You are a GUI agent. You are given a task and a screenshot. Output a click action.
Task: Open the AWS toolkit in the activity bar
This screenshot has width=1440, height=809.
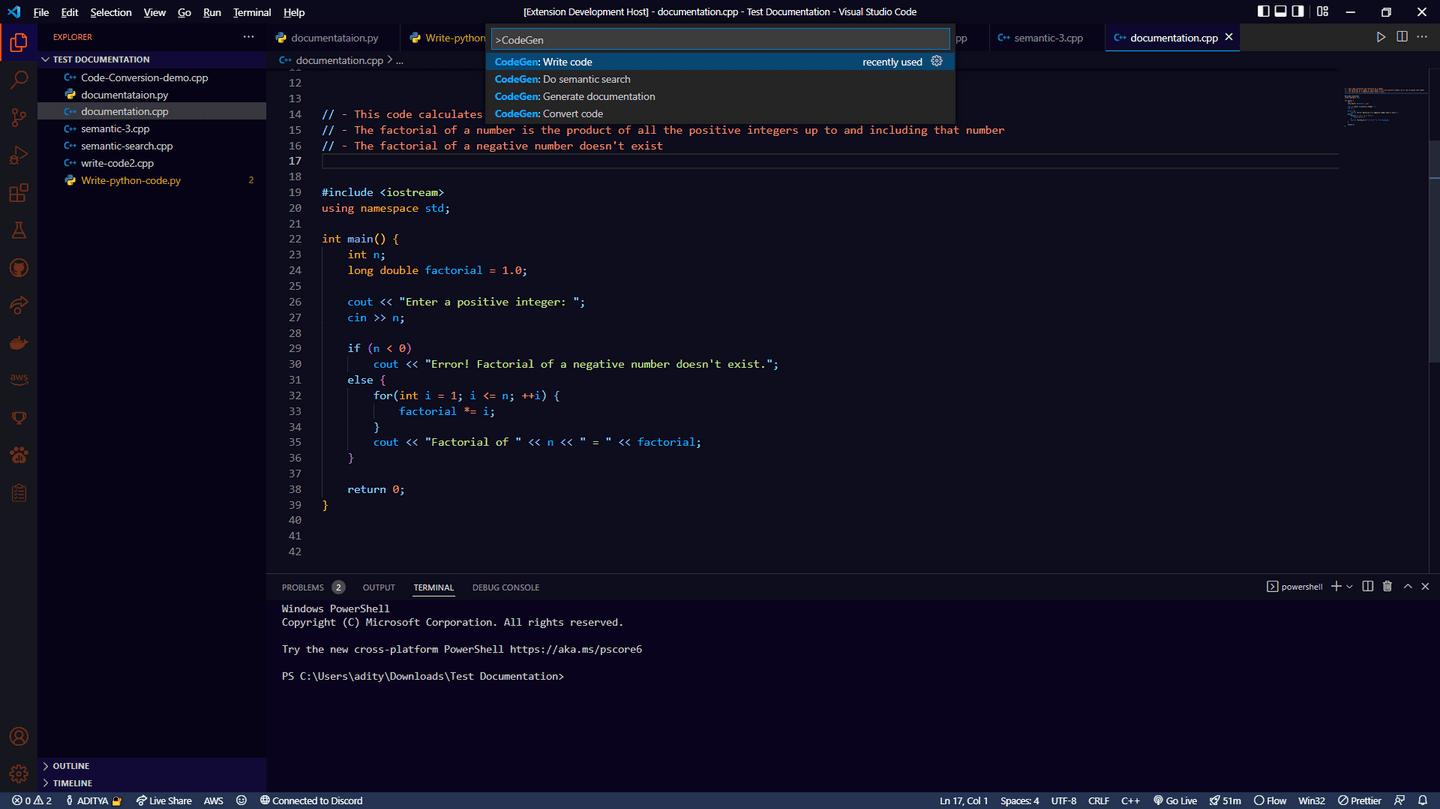tap(18, 380)
